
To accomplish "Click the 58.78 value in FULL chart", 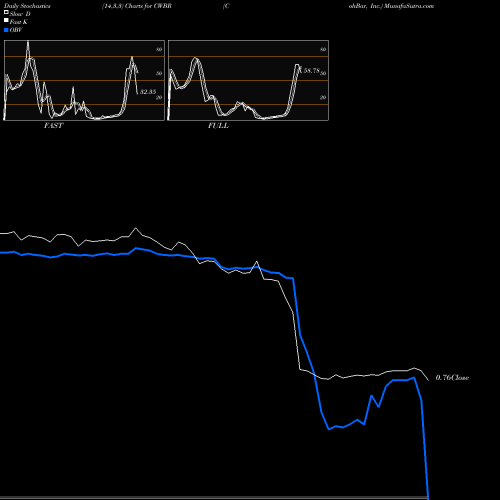I will pos(312,71).
